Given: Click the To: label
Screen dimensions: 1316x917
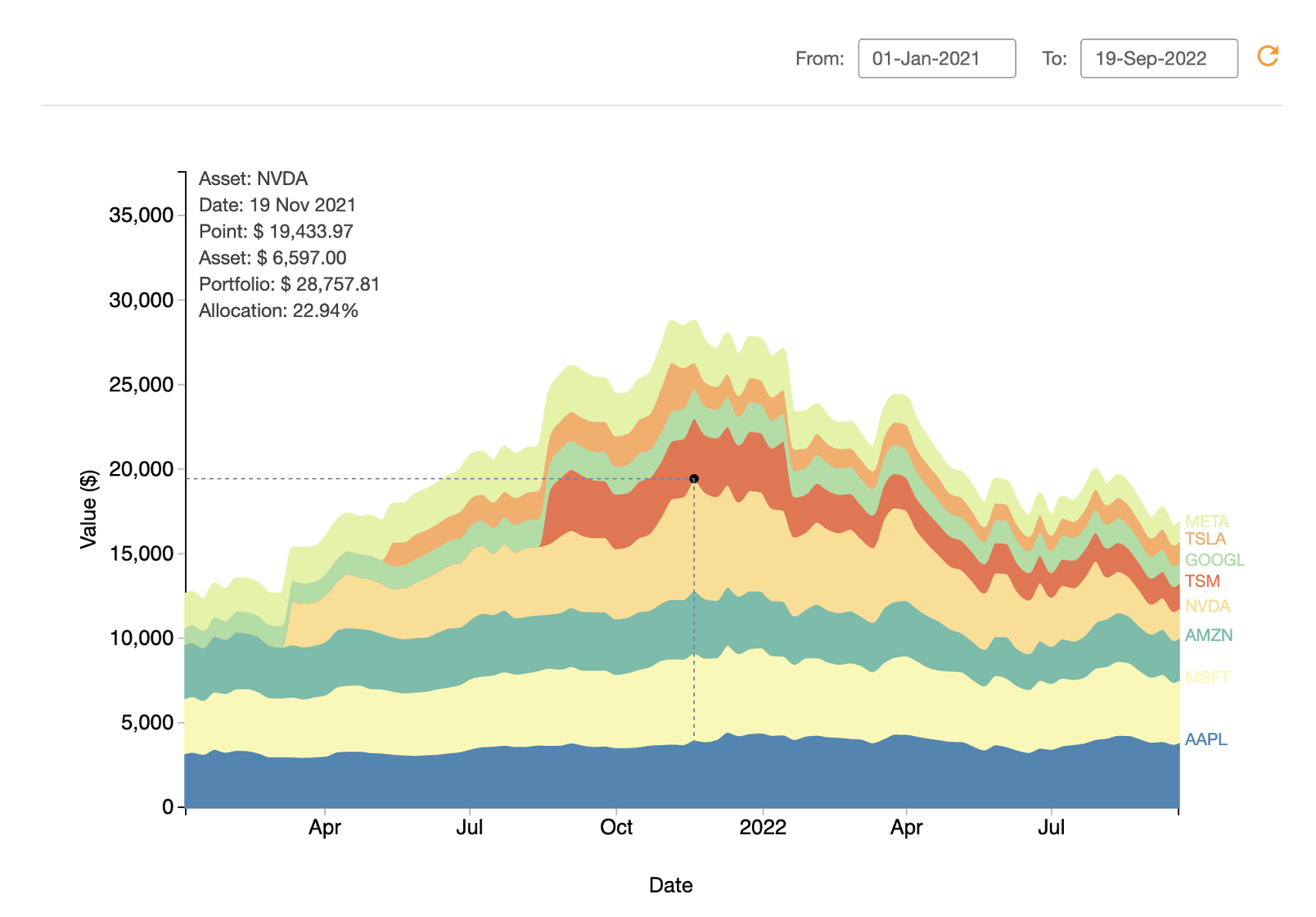Looking at the screenshot, I should [x=1054, y=59].
